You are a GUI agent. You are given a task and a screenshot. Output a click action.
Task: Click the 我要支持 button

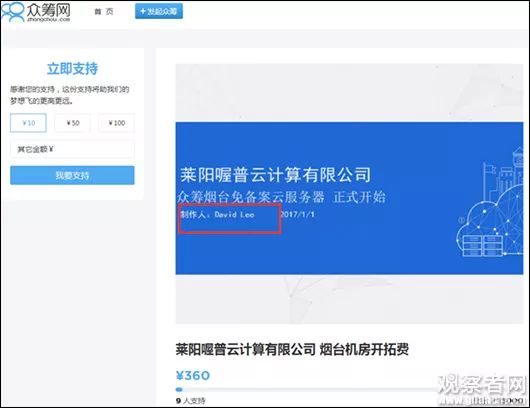(72, 175)
